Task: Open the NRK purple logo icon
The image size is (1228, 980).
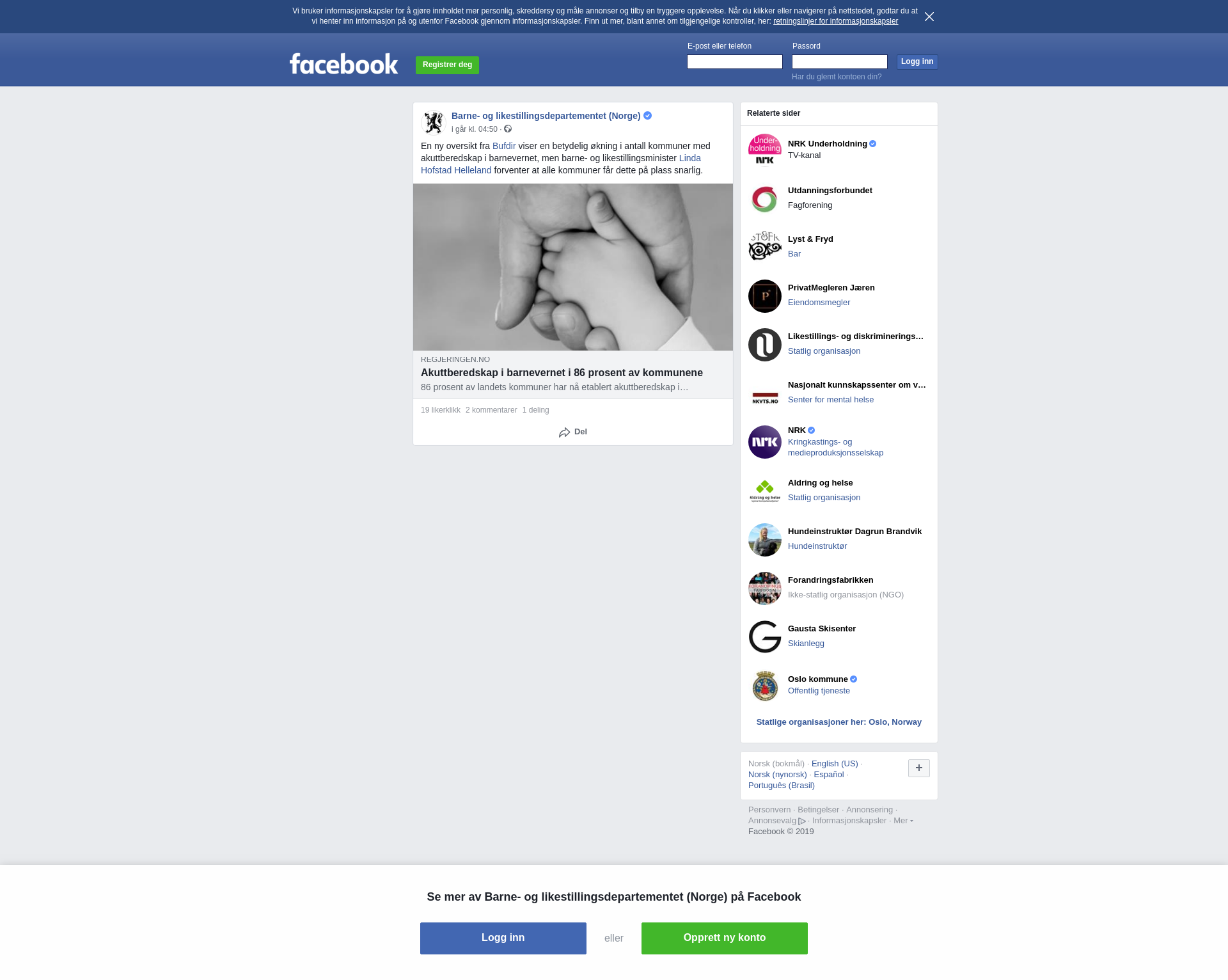Action: pyautogui.click(x=764, y=442)
